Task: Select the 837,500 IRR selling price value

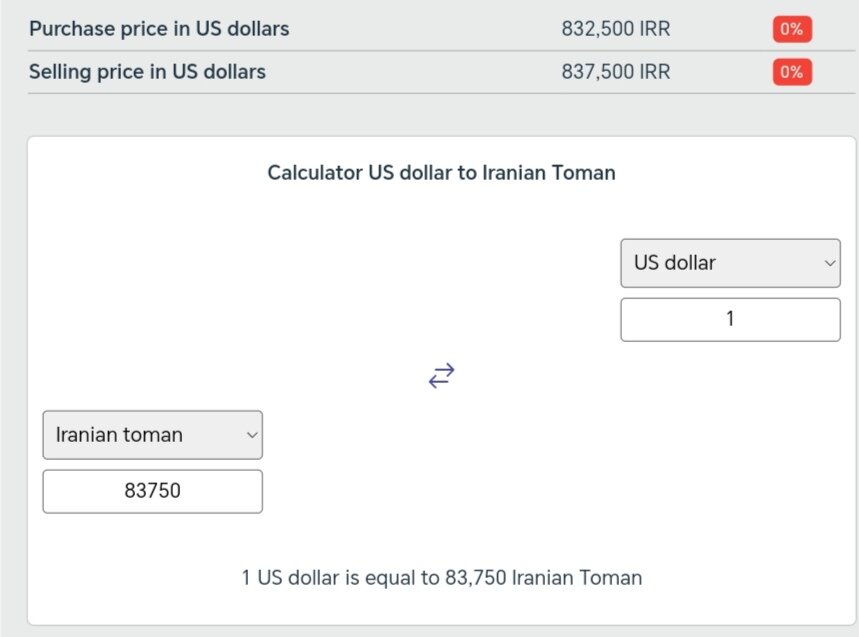Action: coord(614,71)
